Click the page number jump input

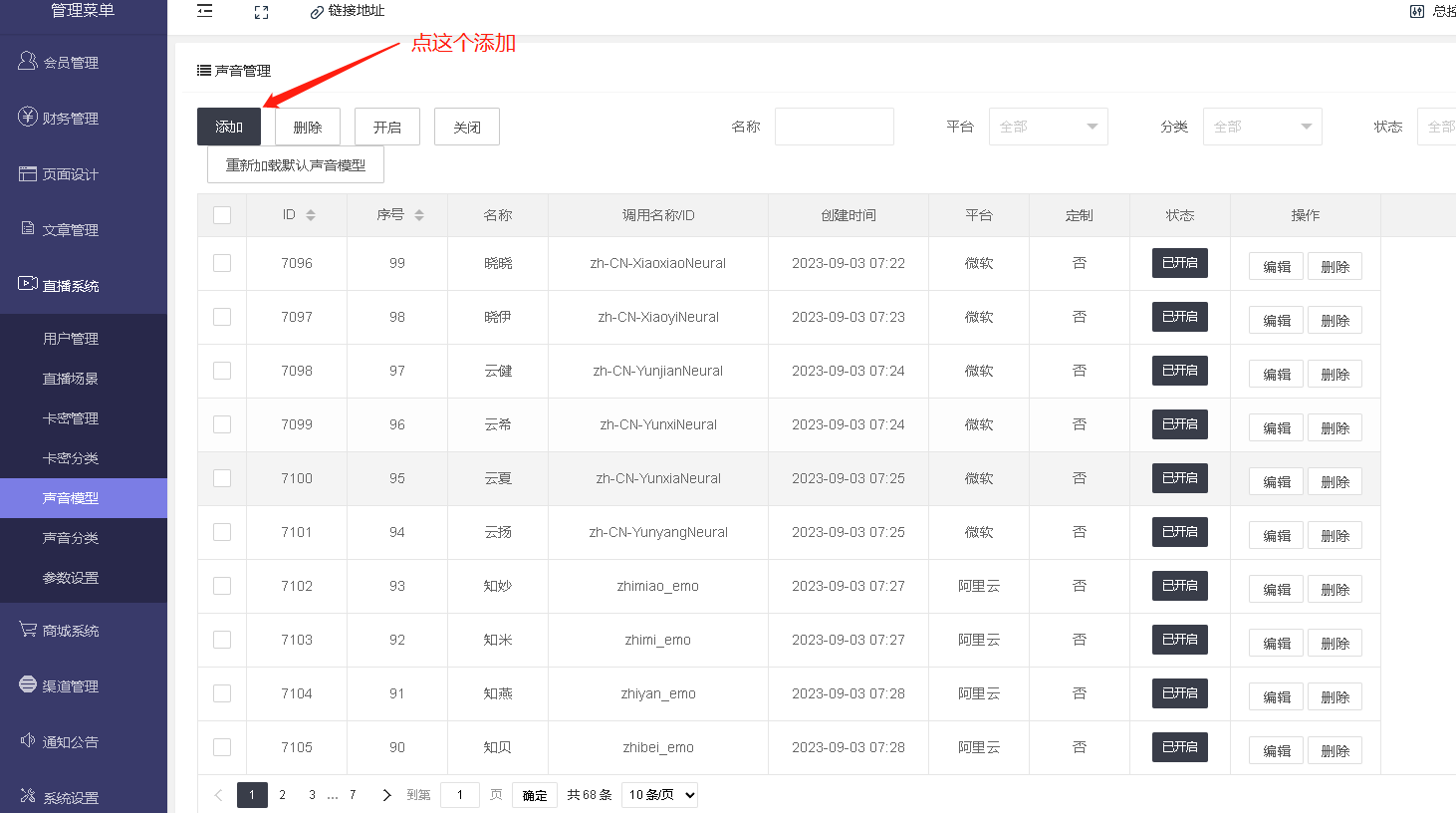(459, 795)
